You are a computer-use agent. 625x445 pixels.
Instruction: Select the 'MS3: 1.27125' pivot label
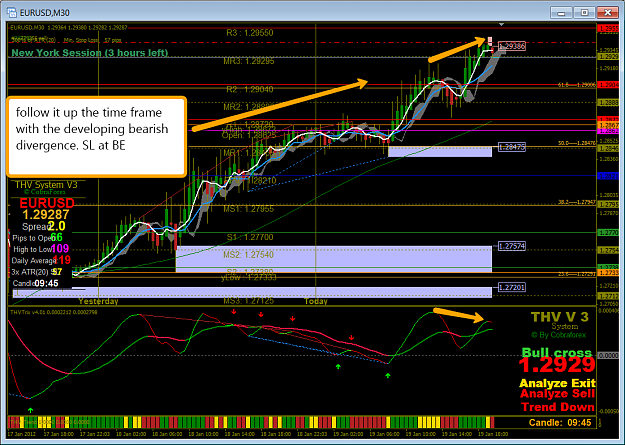pyautogui.click(x=249, y=301)
